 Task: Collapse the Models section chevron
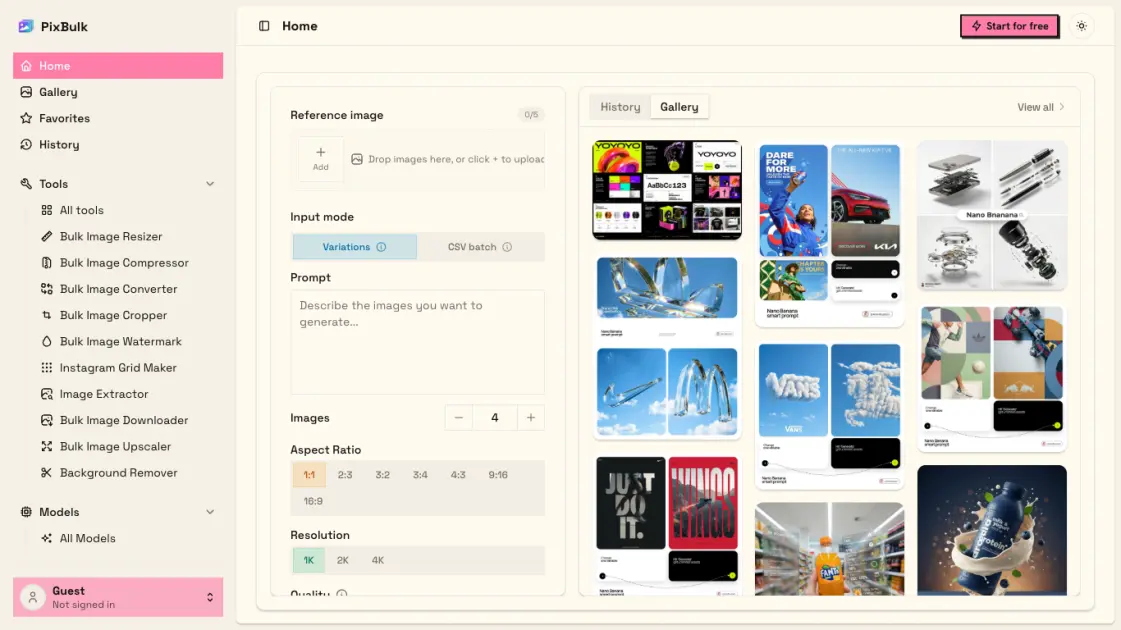pyautogui.click(x=210, y=512)
